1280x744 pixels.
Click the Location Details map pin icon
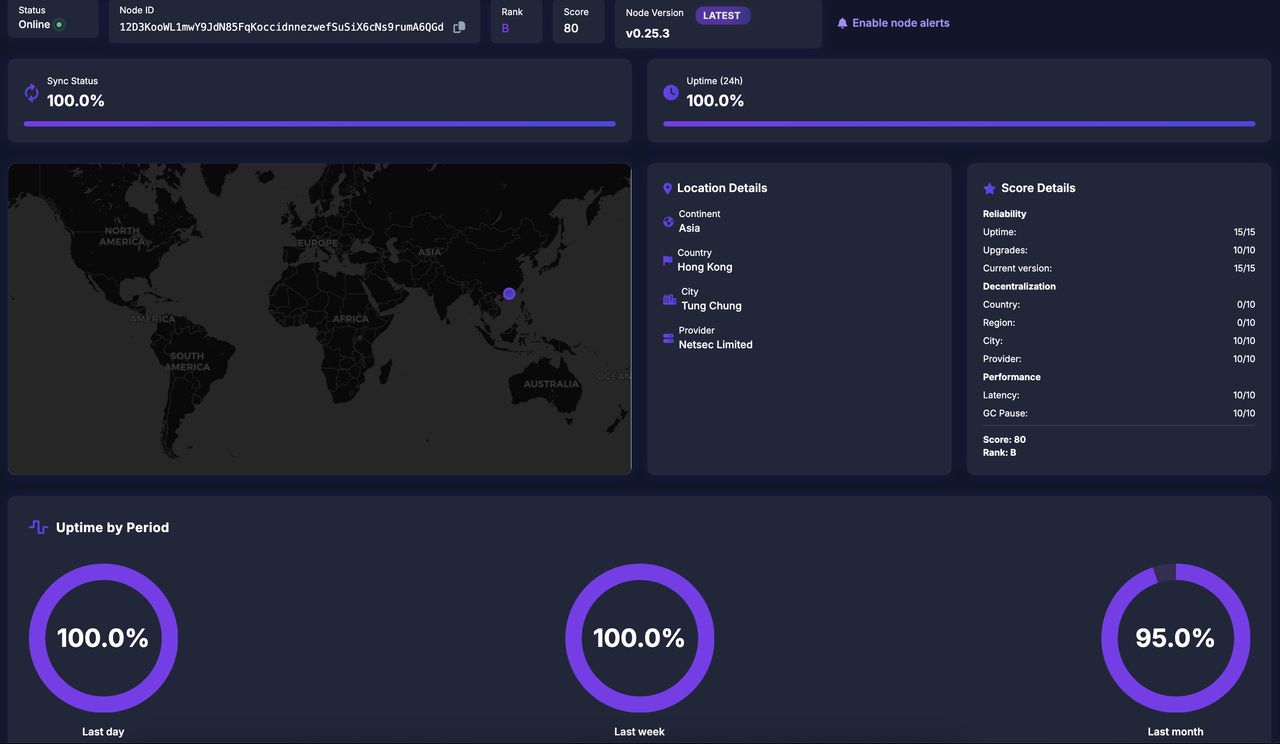click(667, 188)
